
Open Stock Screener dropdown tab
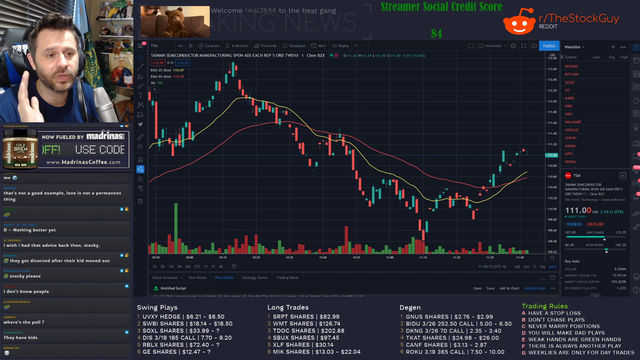click(167, 278)
